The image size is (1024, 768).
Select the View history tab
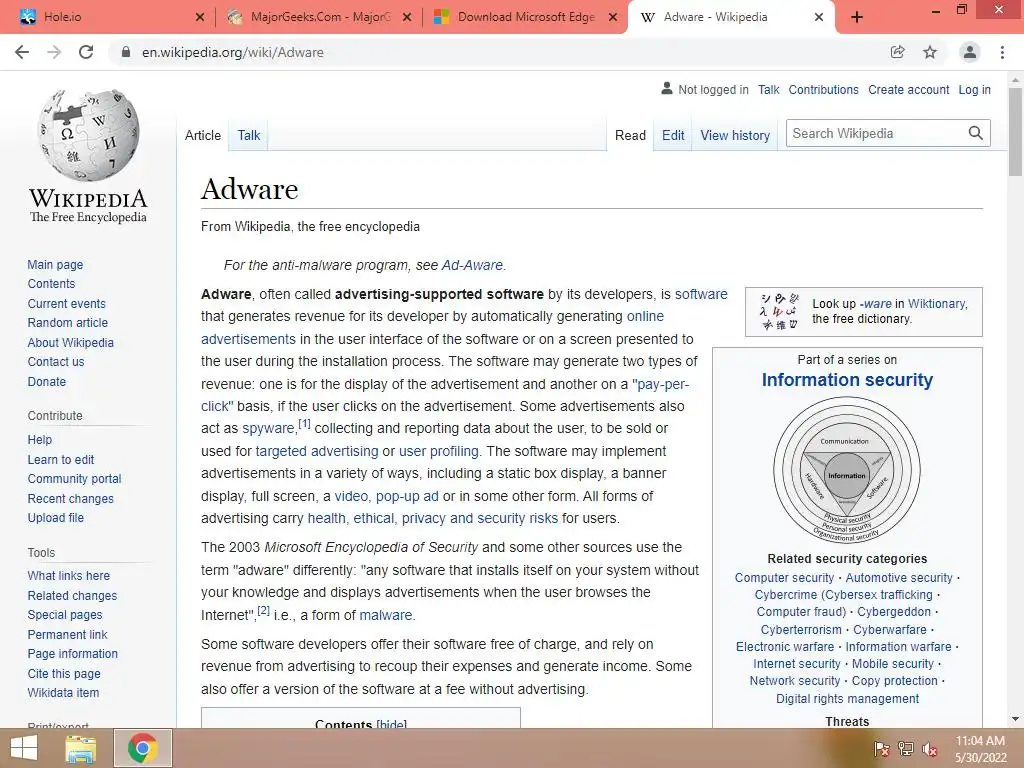coord(735,135)
